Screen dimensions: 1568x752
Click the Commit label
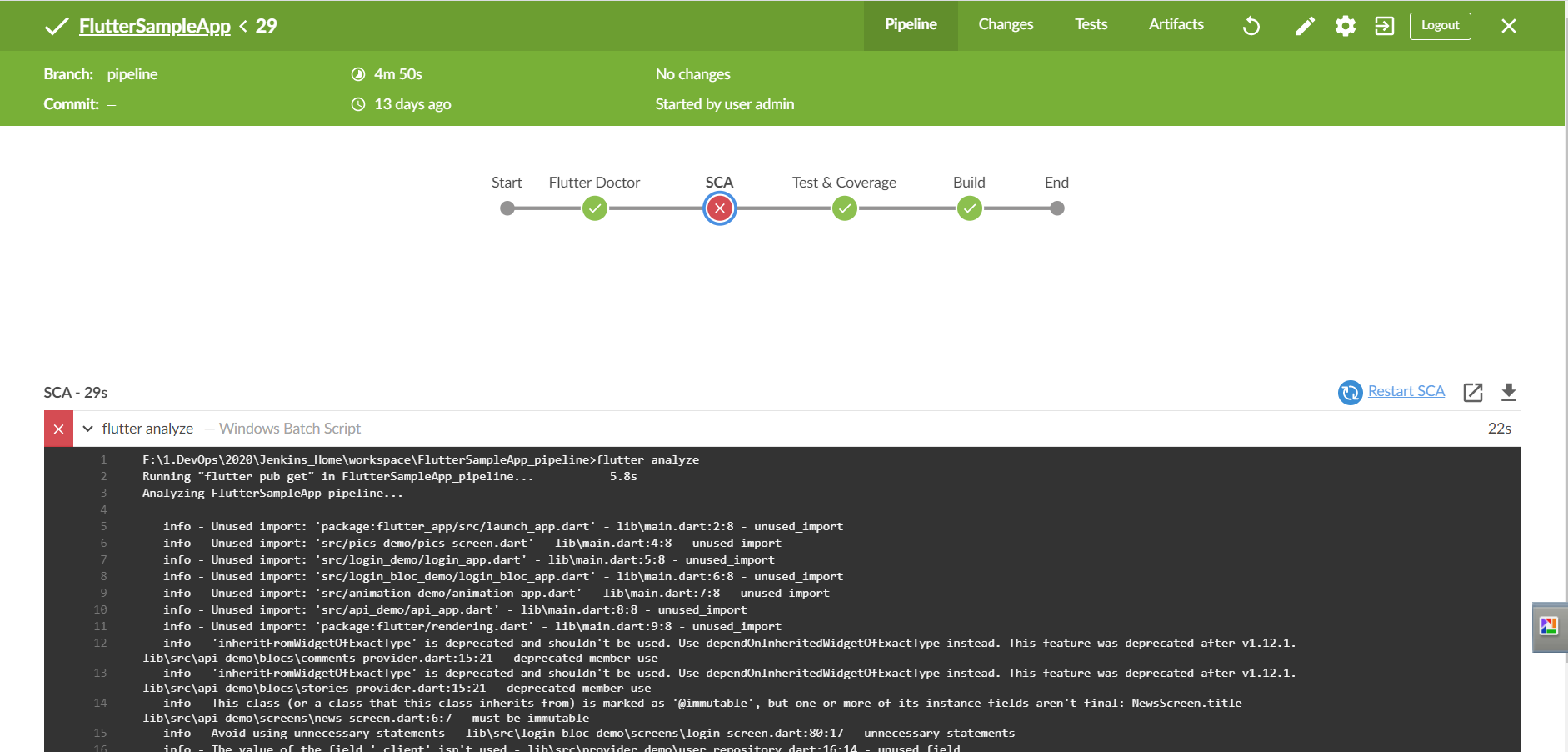pyautogui.click(x=71, y=104)
